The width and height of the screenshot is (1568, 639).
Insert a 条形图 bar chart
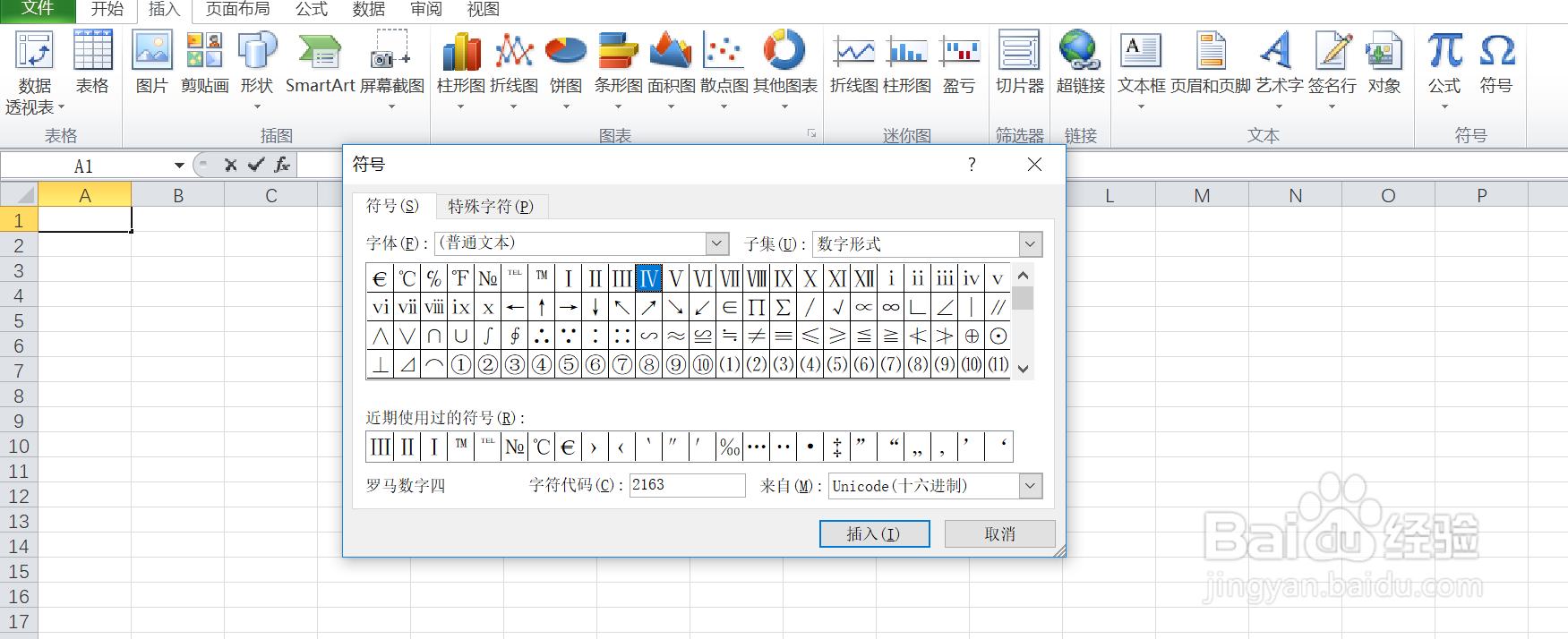coord(618,51)
